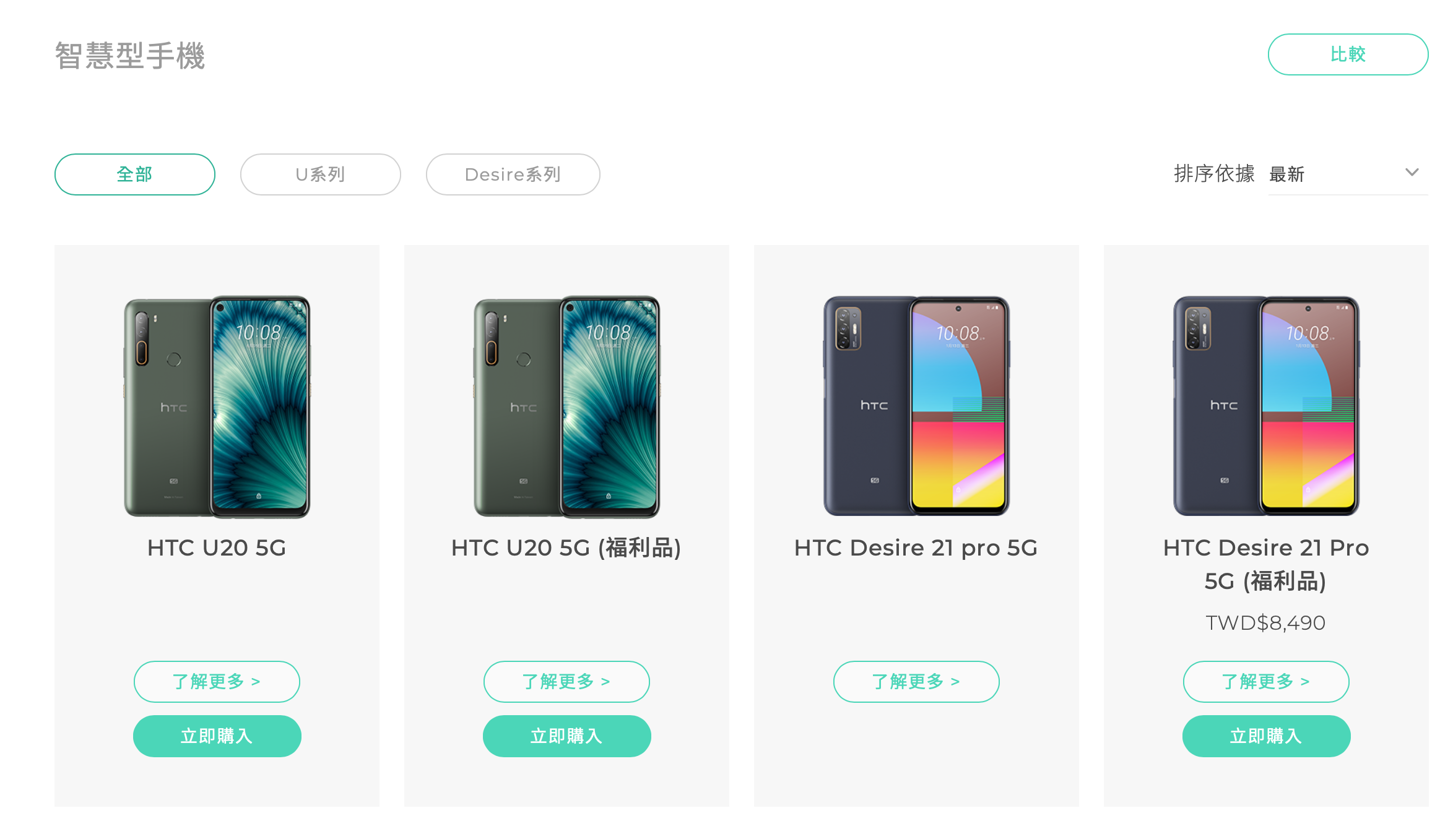Filter by Desire系列 tab
Viewport: 1440px width, 829px height.
coord(513,174)
